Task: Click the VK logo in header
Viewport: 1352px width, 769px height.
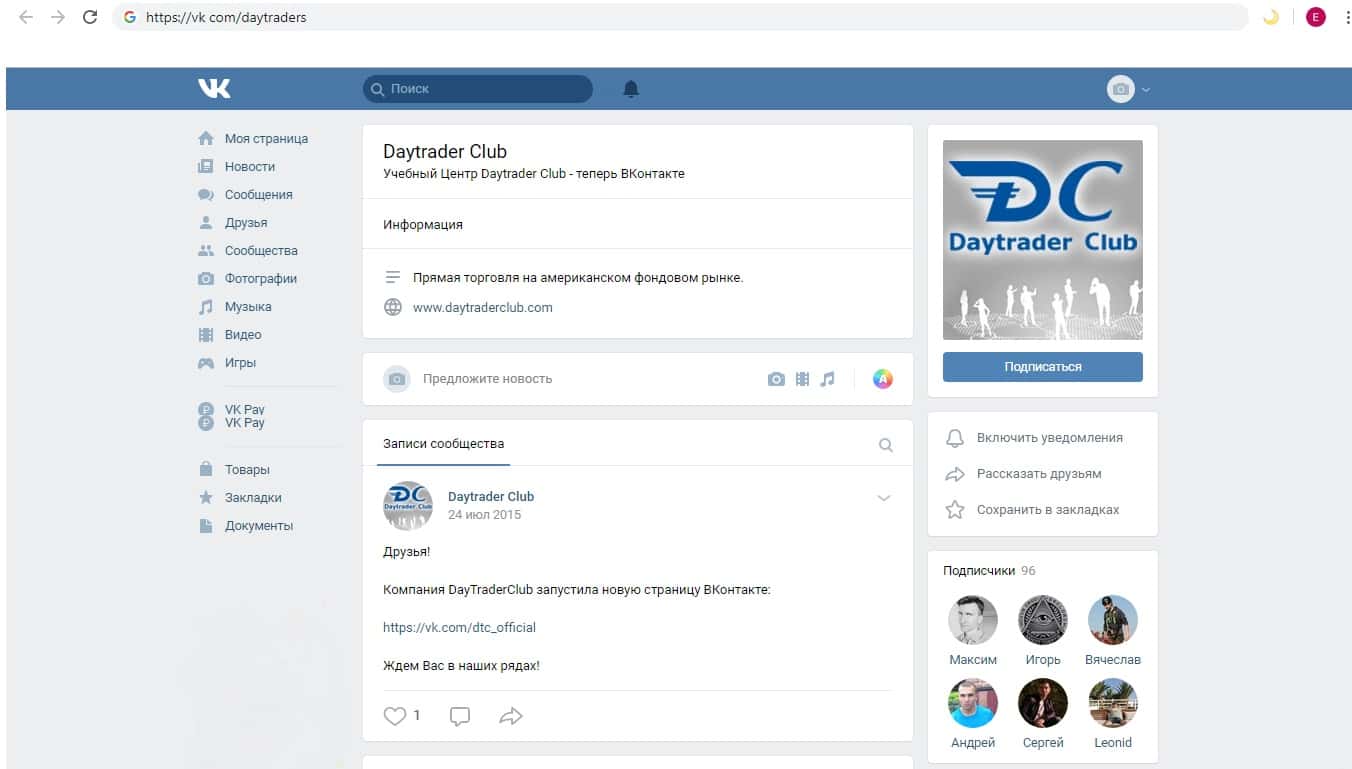Action: click(214, 89)
